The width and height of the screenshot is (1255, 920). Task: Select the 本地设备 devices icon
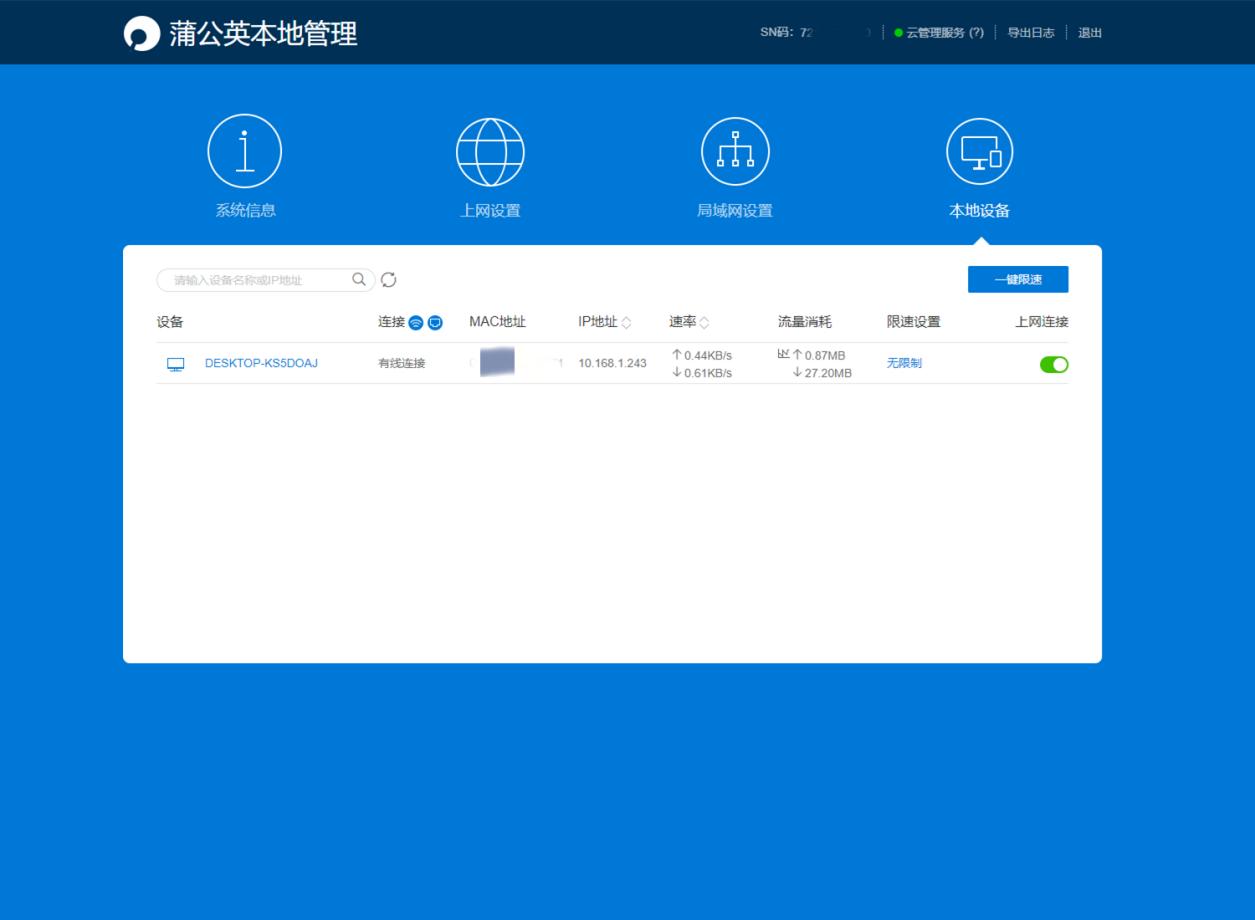(979, 150)
